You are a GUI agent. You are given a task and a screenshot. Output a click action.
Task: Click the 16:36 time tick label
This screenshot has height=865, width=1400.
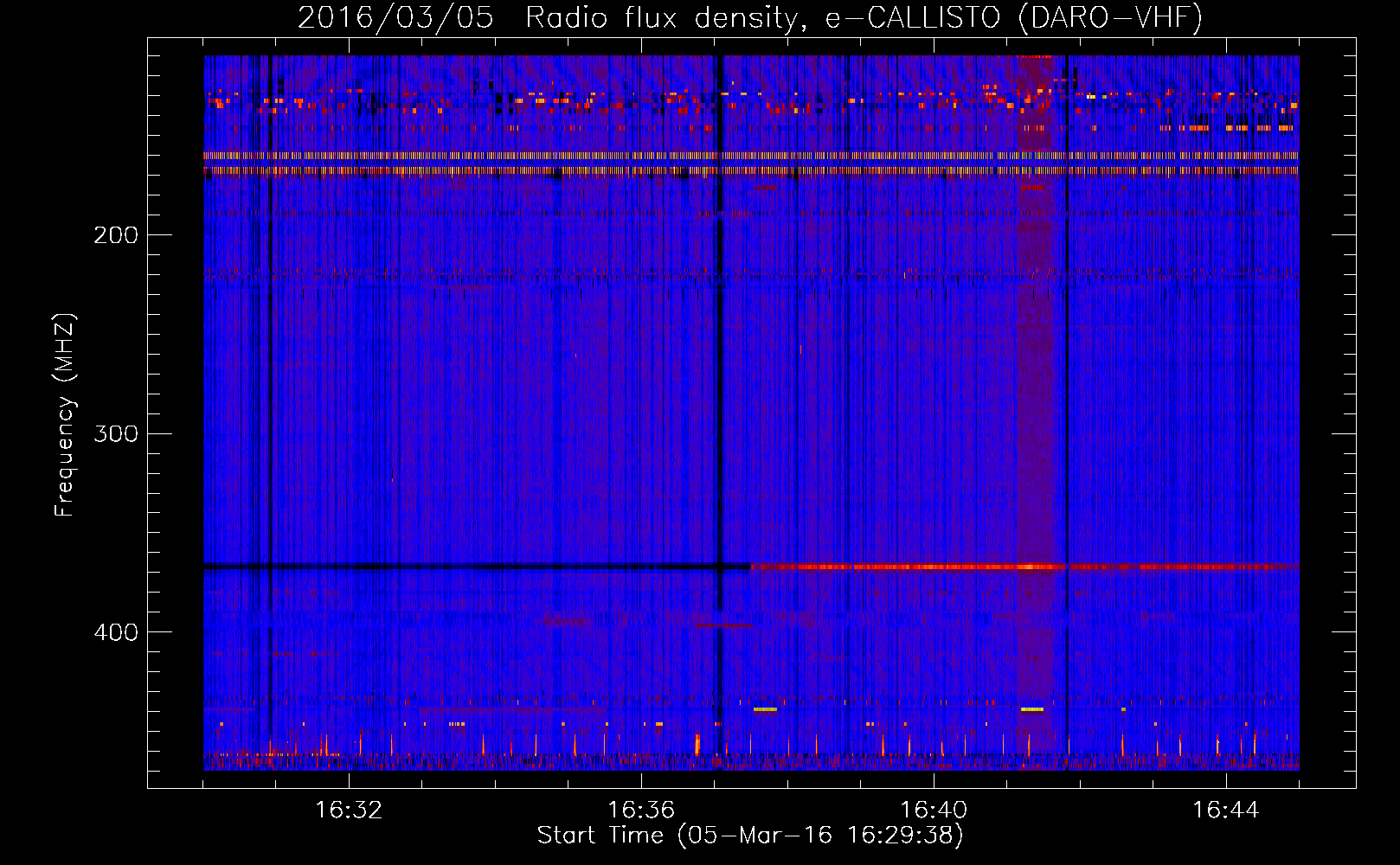pyautogui.click(x=641, y=811)
